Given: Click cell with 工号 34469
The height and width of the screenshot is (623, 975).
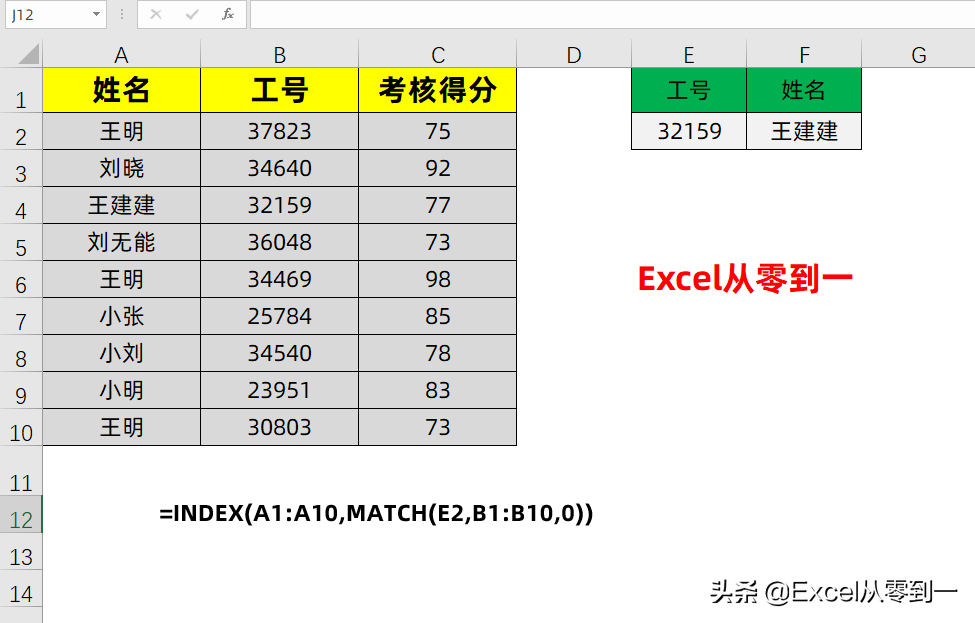Looking at the screenshot, I should (x=279, y=279).
